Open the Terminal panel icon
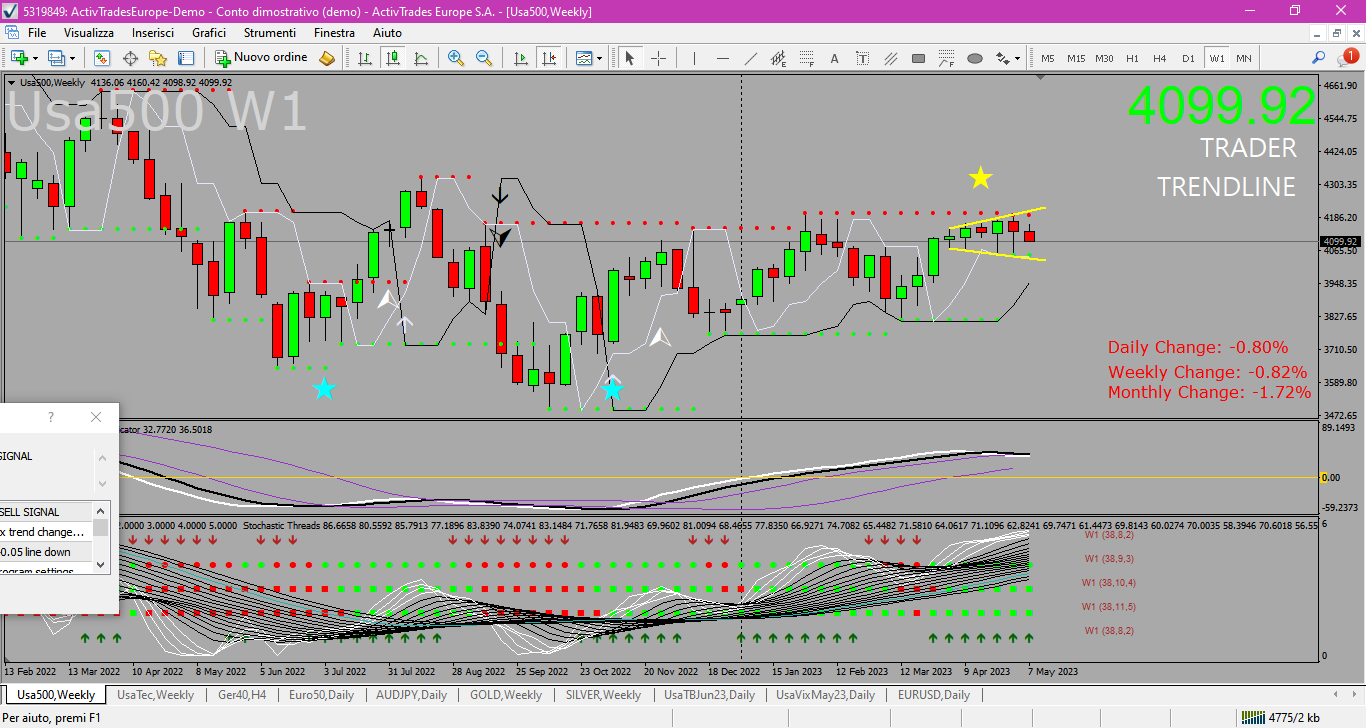 pyautogui.click(x=186, y=58)
